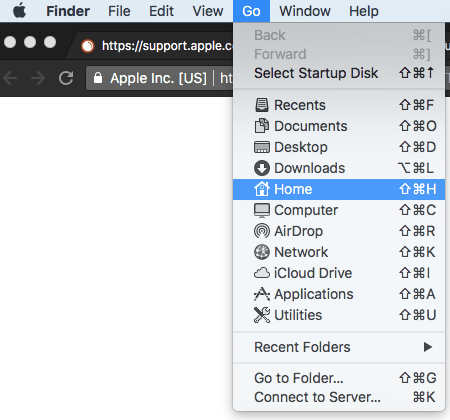The image size is (450, 420).
Task: Click the ⇧⌘A shortcut beside Applications
Action: [x=417, y=294]
